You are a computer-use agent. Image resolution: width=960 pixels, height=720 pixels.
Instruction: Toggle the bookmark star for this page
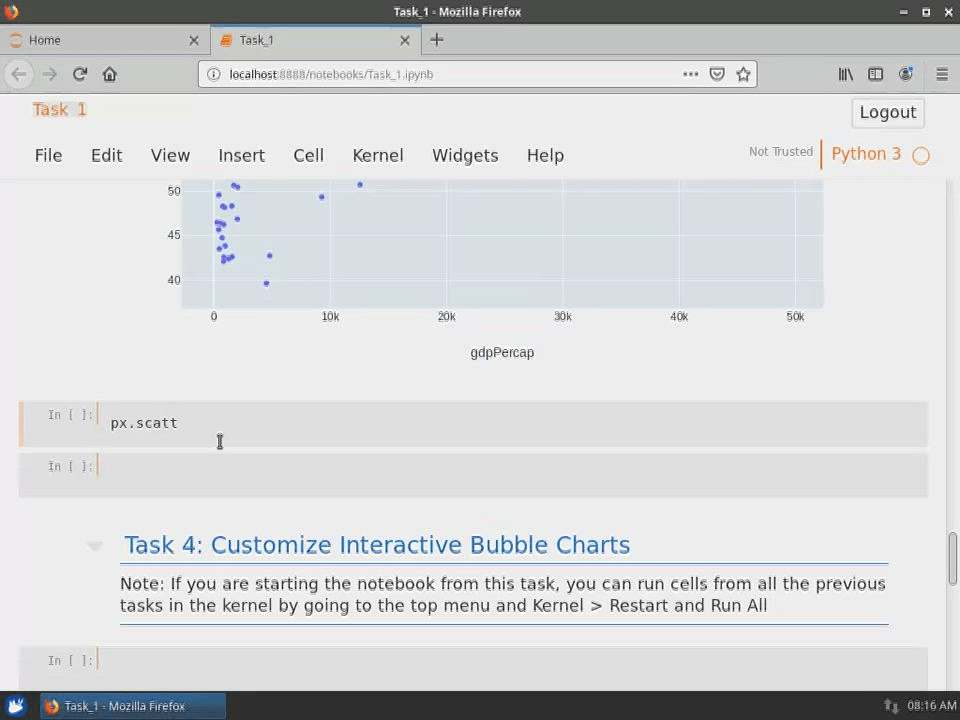743,74
